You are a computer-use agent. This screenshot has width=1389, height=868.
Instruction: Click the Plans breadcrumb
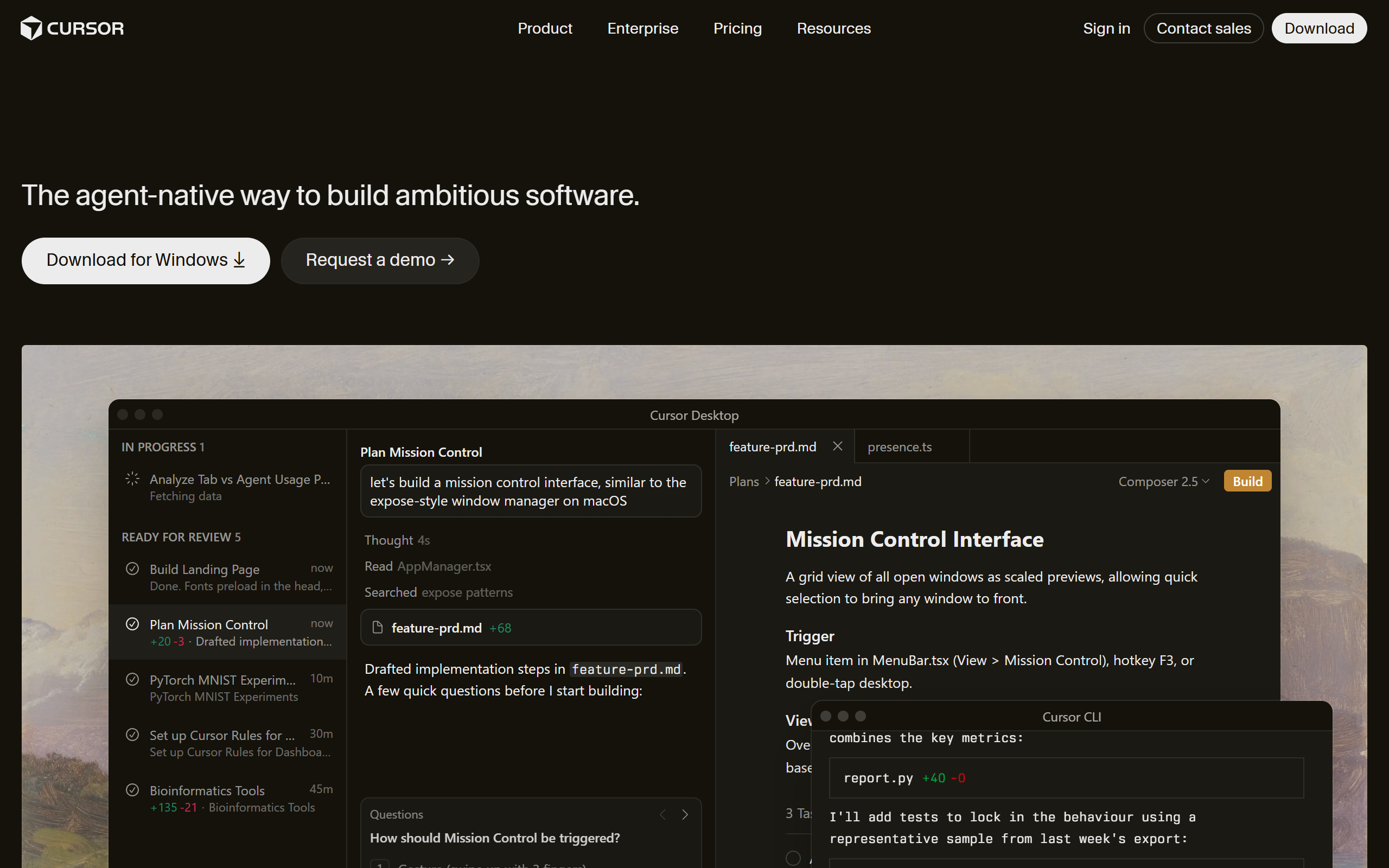(x=744, y=481)
